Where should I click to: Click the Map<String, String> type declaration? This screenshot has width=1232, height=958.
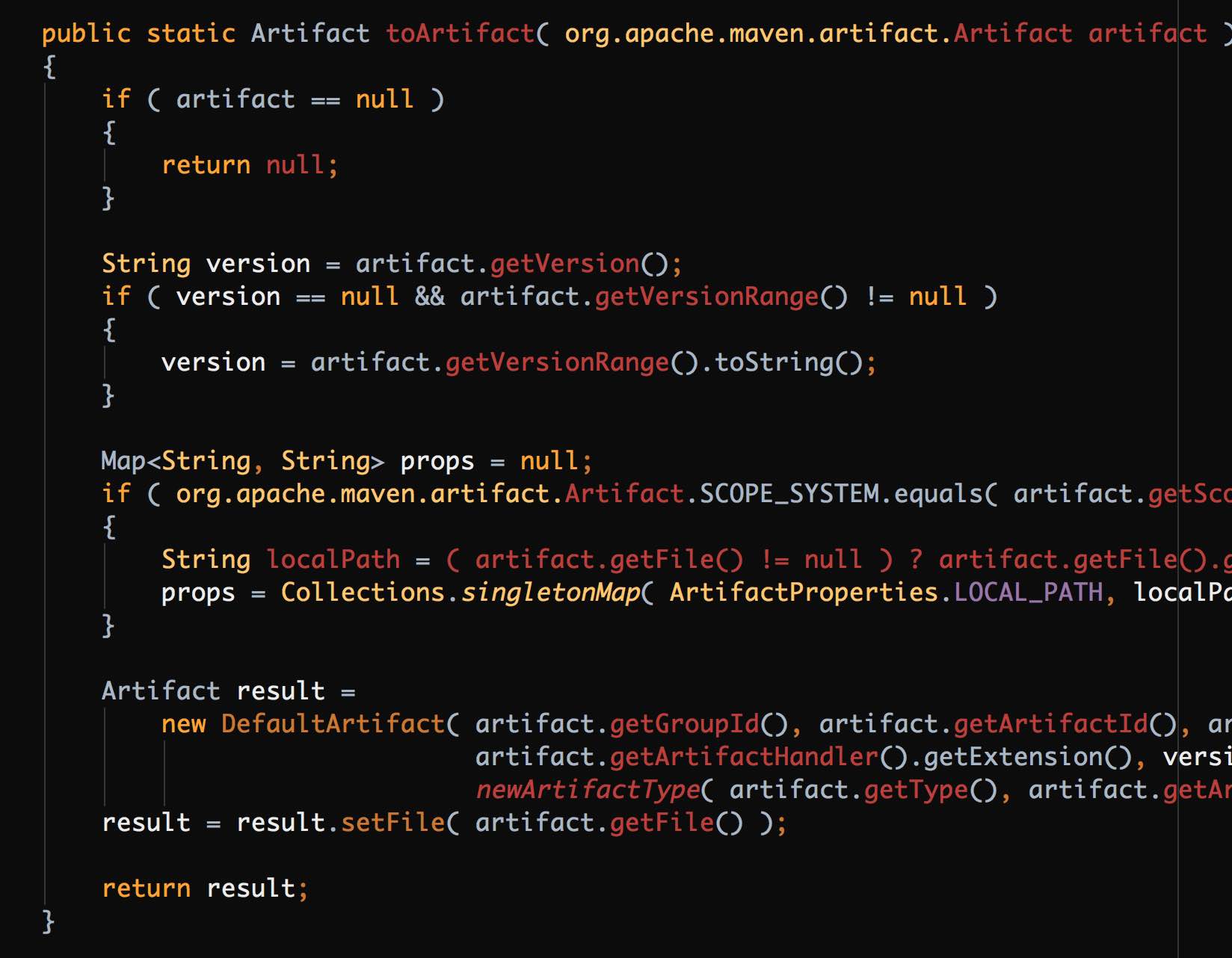[243, 461]
